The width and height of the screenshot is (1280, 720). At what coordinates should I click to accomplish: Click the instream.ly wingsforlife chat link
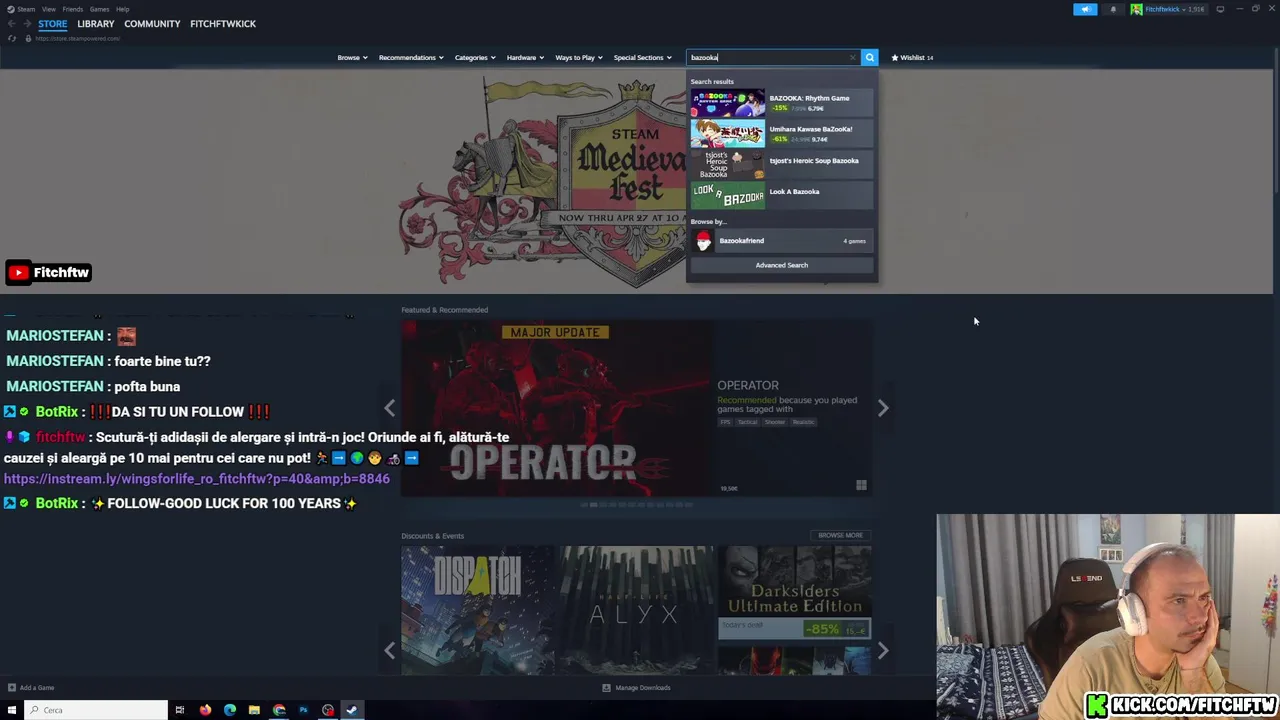coord(197,479)
